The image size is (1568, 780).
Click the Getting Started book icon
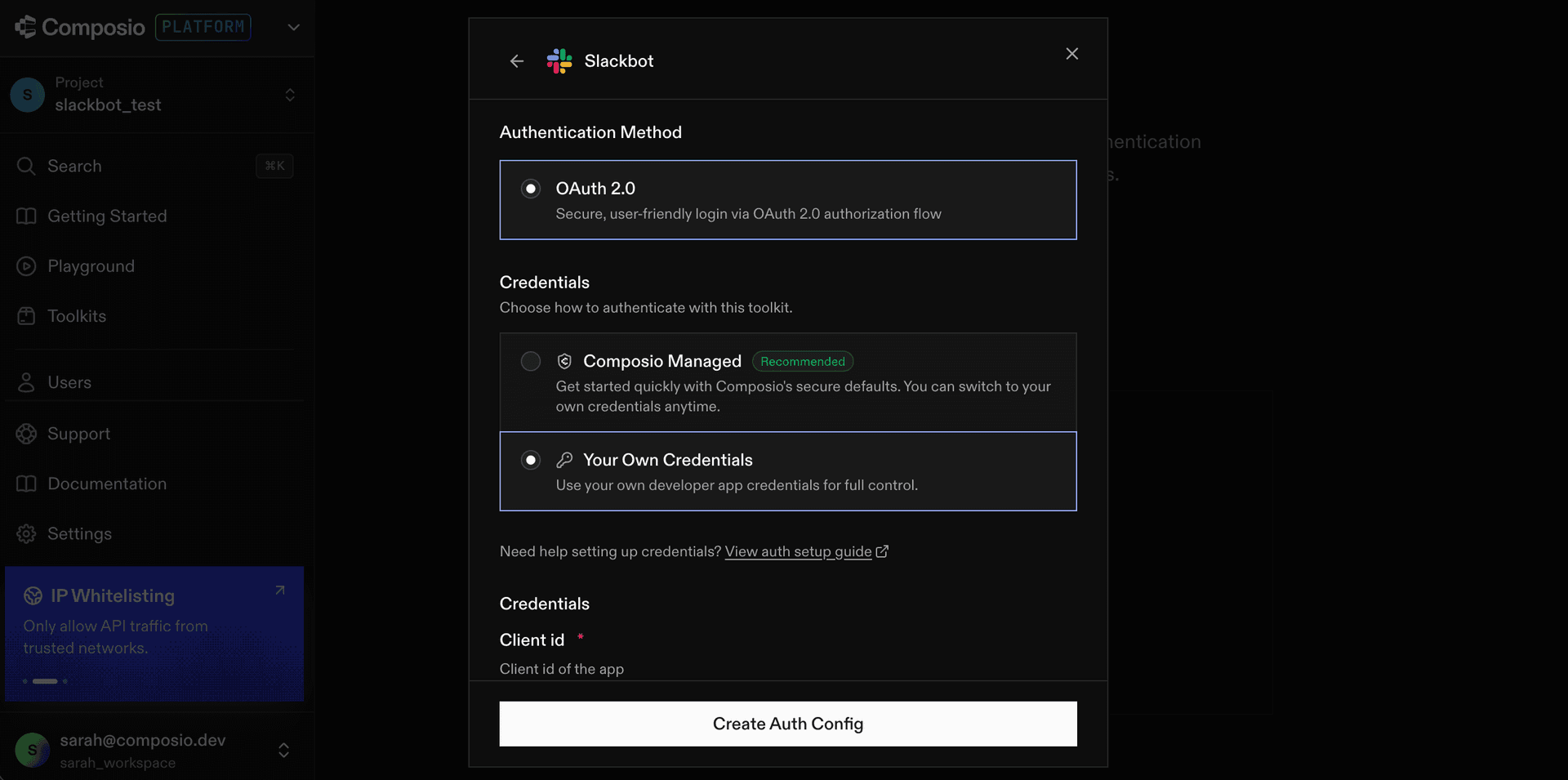(x=26, y=216)
